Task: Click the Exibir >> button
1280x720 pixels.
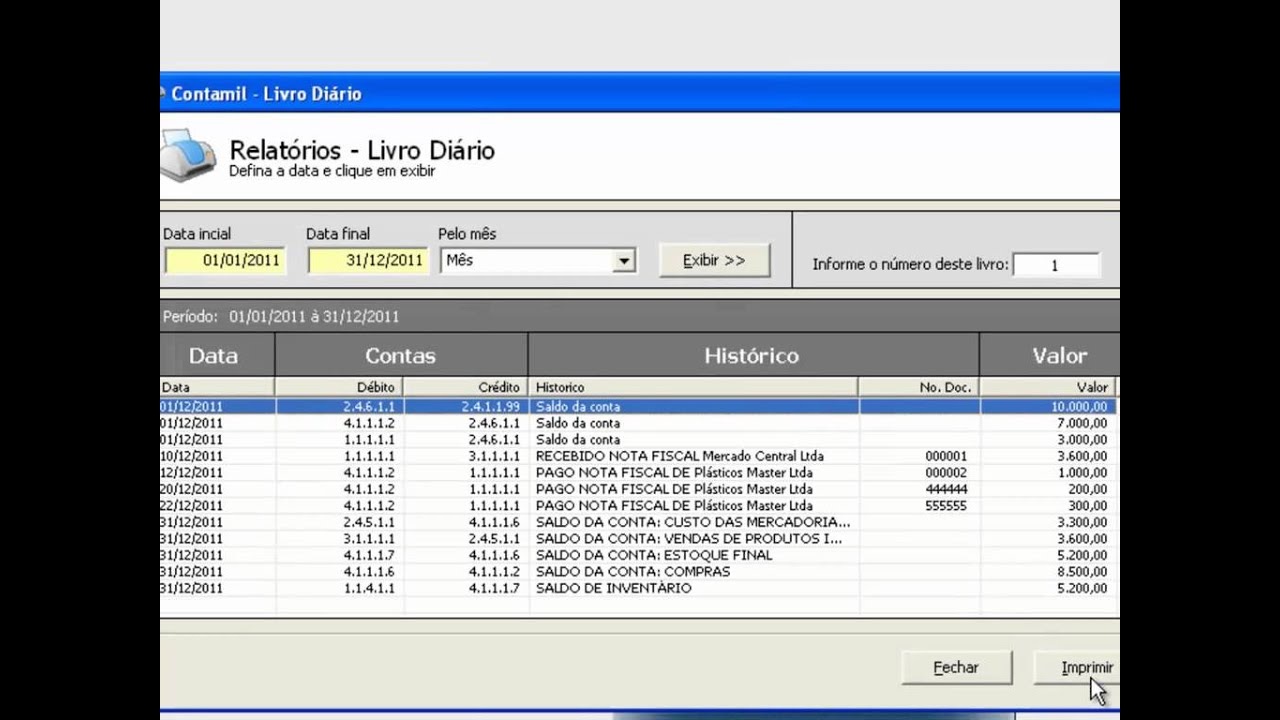Action: [x=714, y=260]
